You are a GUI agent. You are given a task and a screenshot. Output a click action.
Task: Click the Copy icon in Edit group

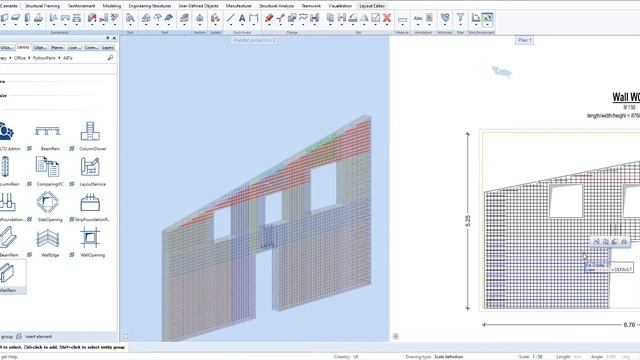click(x=330, y=18)
